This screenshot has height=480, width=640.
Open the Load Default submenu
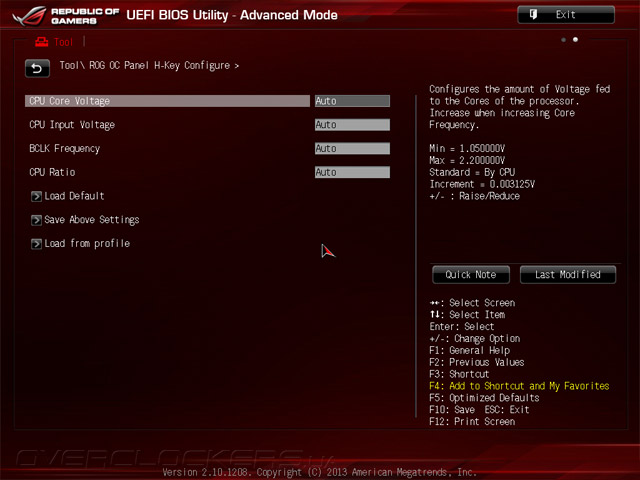[74, 196]
